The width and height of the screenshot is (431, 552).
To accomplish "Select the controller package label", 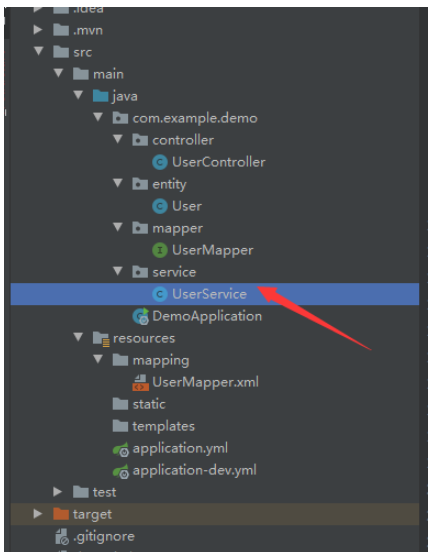I will 183,140.
